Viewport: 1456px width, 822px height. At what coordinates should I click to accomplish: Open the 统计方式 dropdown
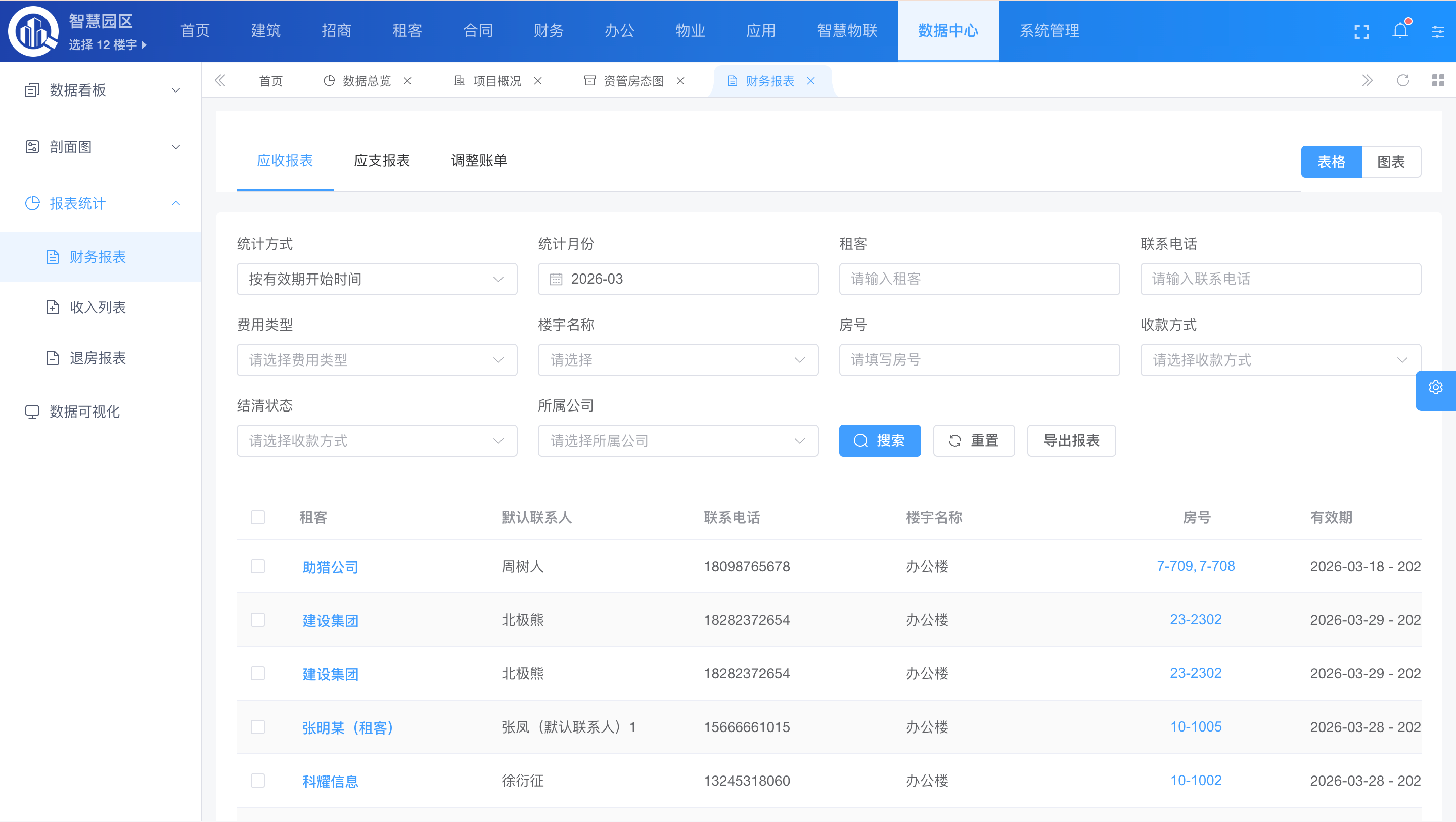(x=377, y=279)
